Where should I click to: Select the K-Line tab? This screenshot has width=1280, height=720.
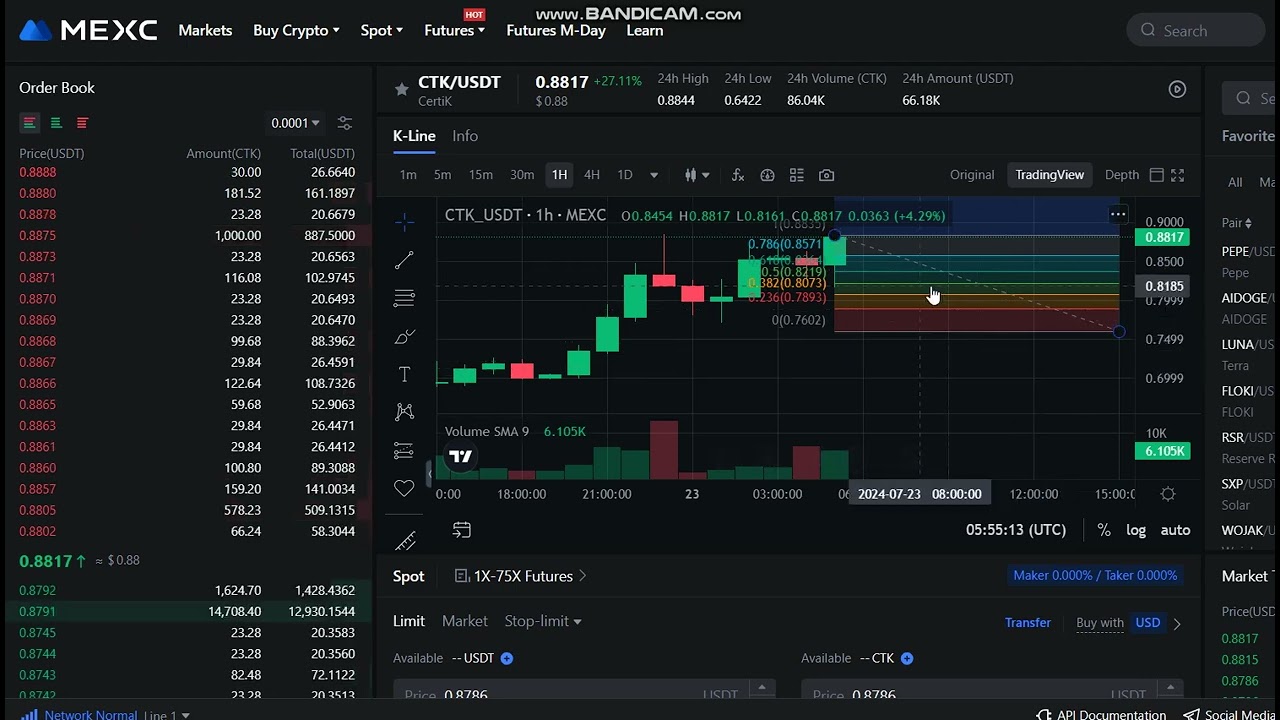point(414,136)
